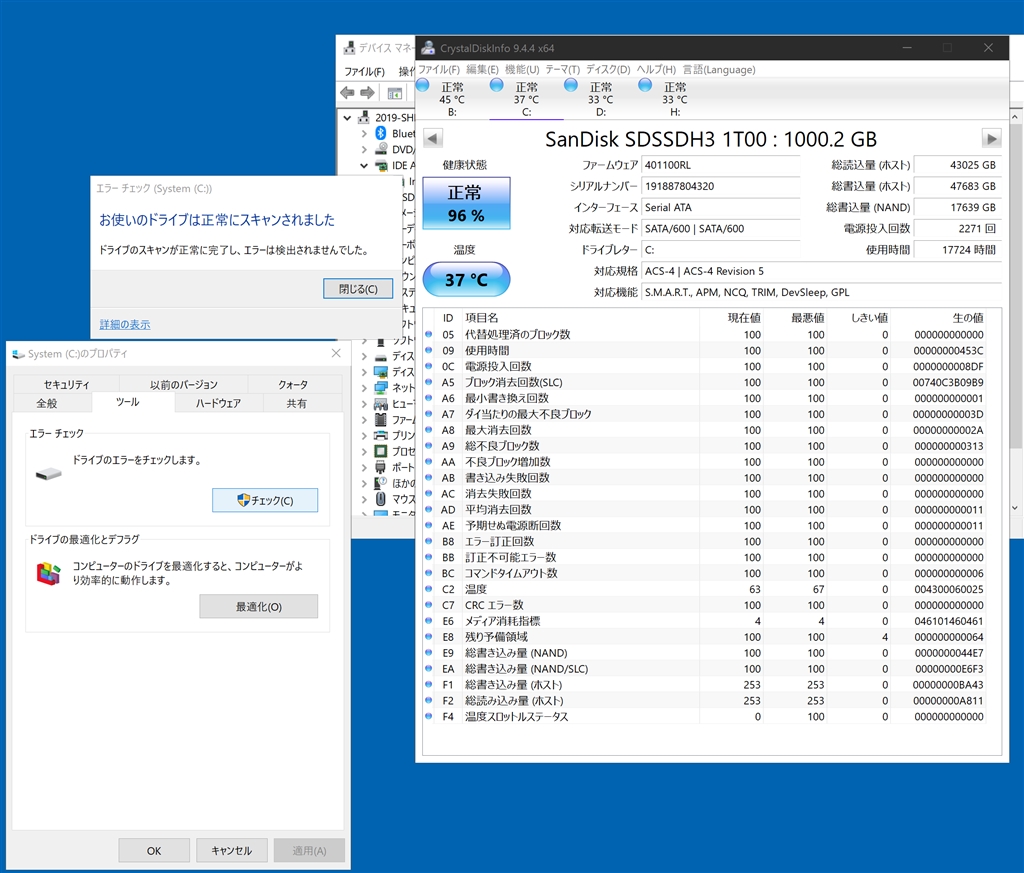Image resolution: width=1024 pixels, height=873 pixels.
Task: Click the Bluetooth device icon in tree
Action: (381, 133)
